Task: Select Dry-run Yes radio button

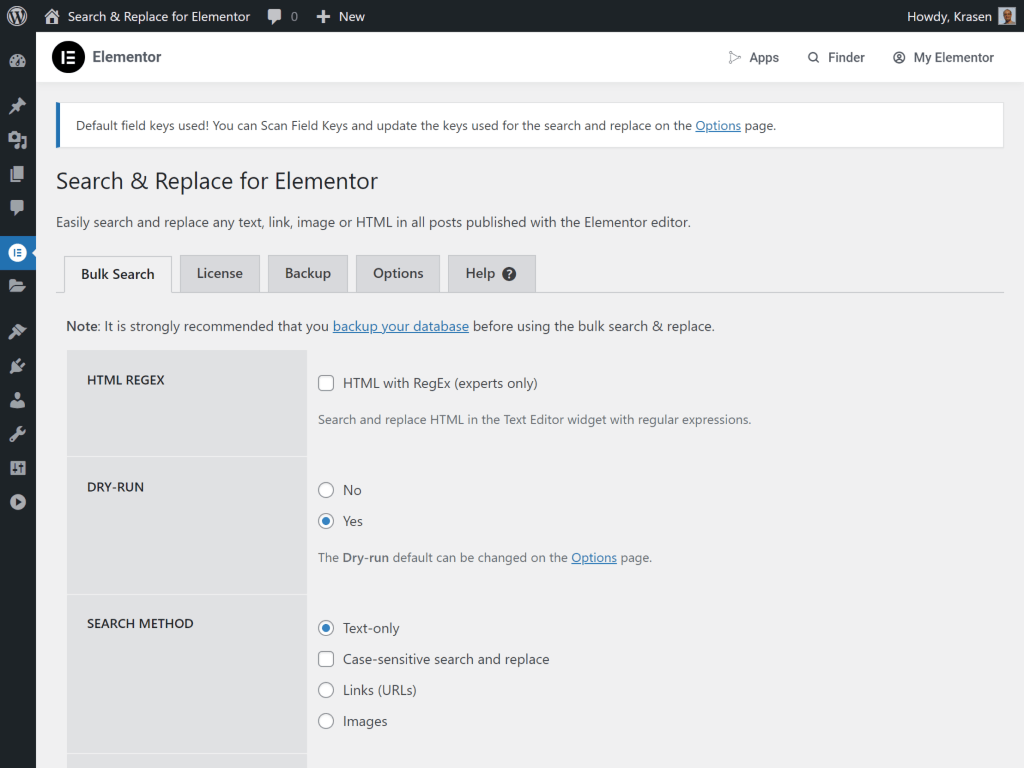Action: [x=326, y=521]
